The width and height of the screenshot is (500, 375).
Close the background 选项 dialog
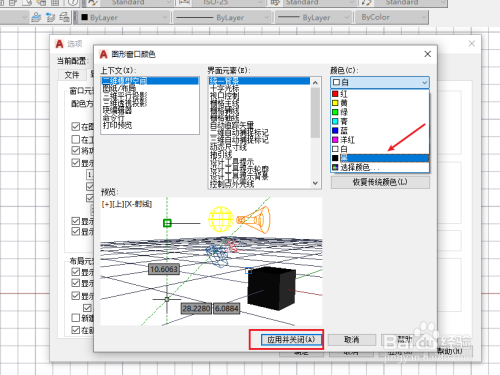pos(472,44)
